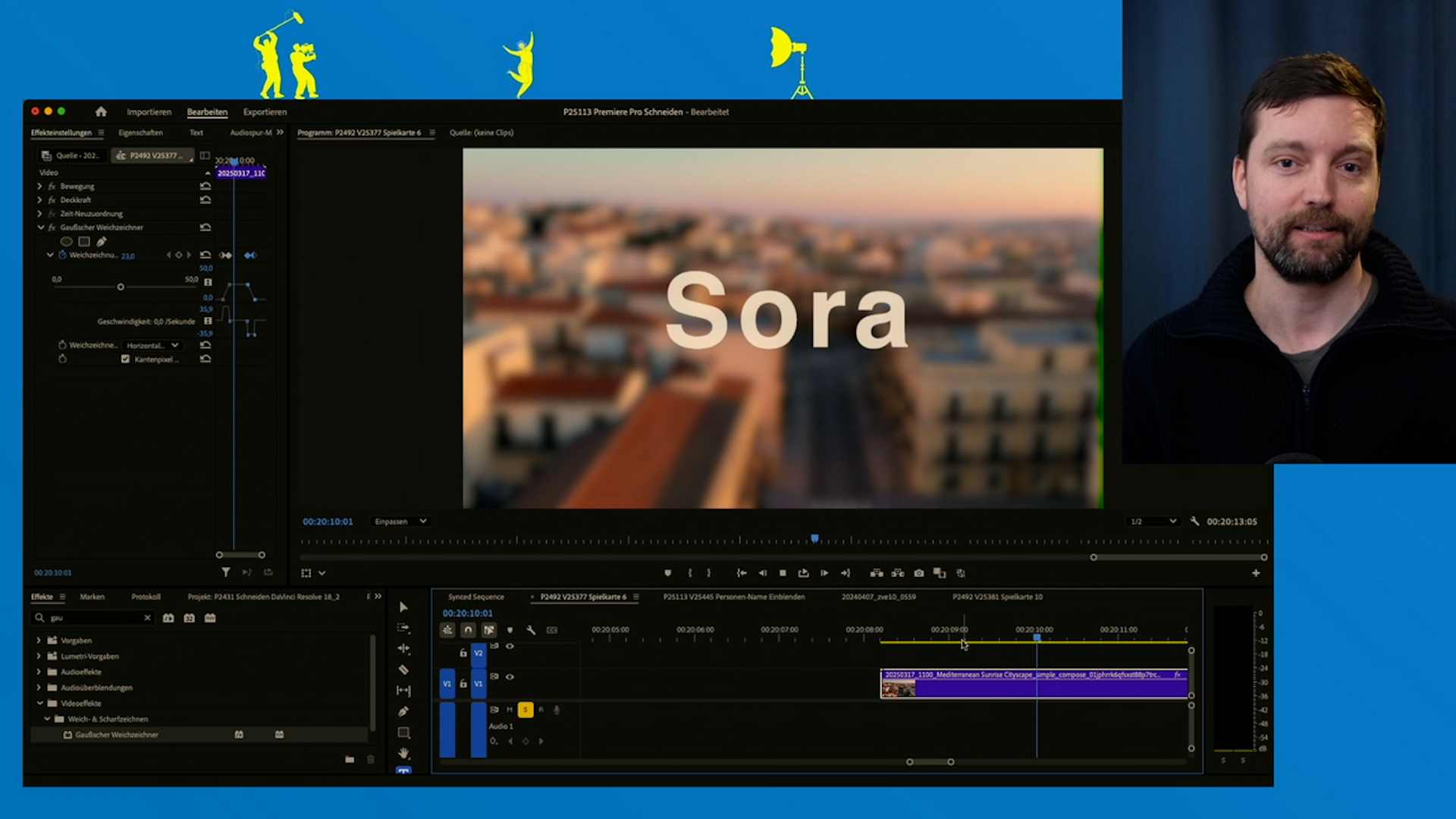
Task: Mute the Audio 1 track
Action: pos(510,710)
